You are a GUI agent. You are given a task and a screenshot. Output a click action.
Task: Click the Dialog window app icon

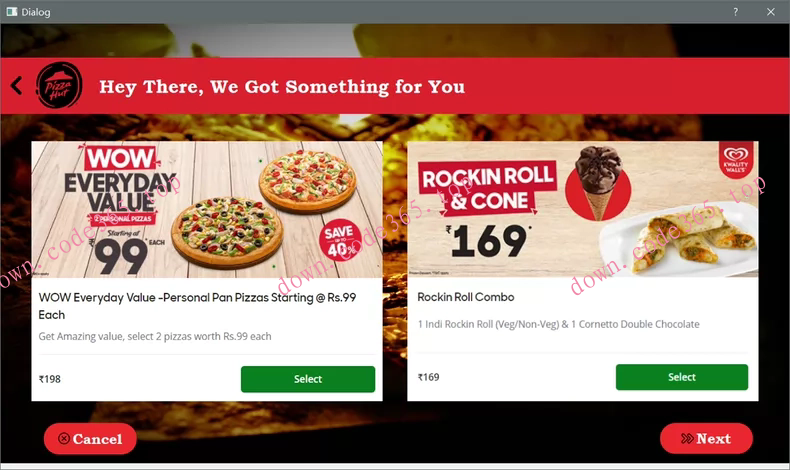pos(12,12)
